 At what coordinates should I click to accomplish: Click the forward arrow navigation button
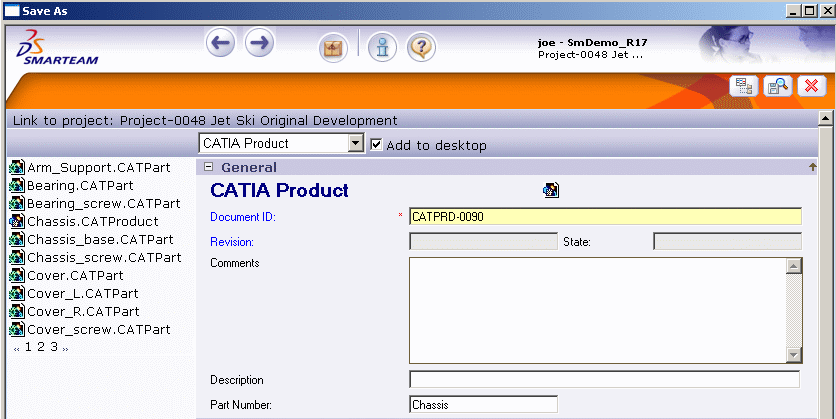259,44
